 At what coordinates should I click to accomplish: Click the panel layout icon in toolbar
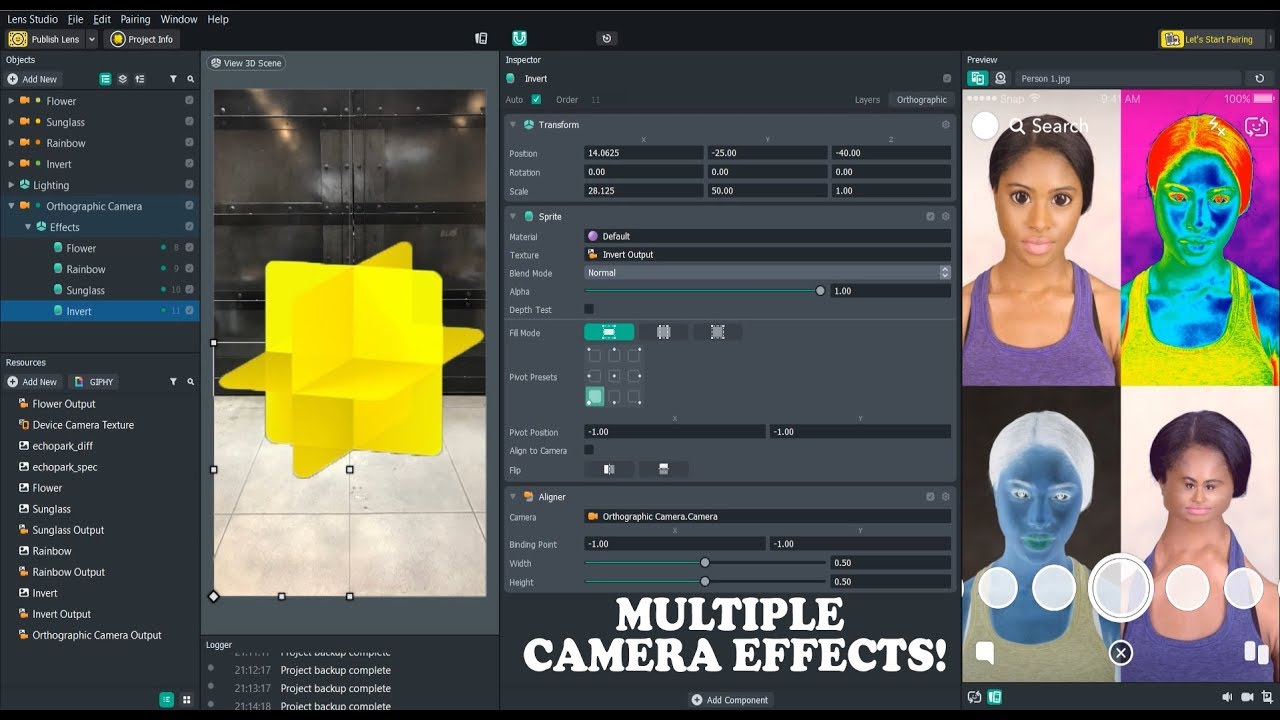[x=481, y=38]
